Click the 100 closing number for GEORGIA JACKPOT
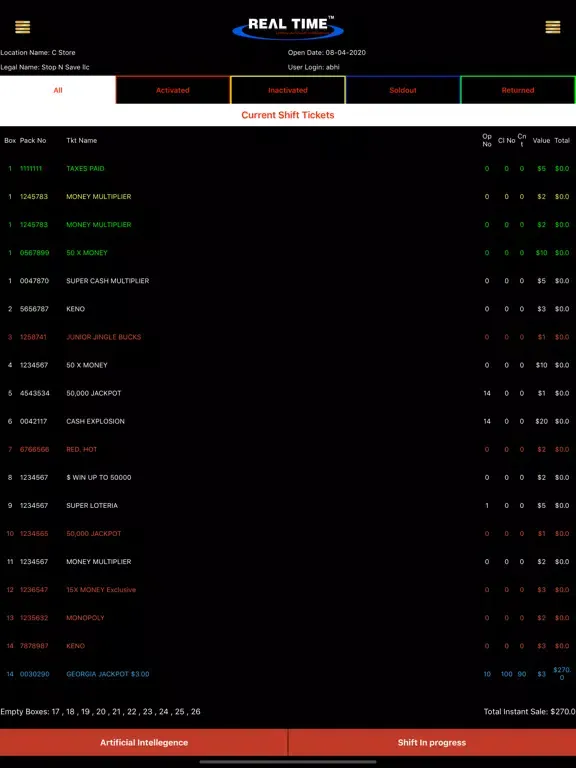 pyautogui.click(x=506, y=674)
